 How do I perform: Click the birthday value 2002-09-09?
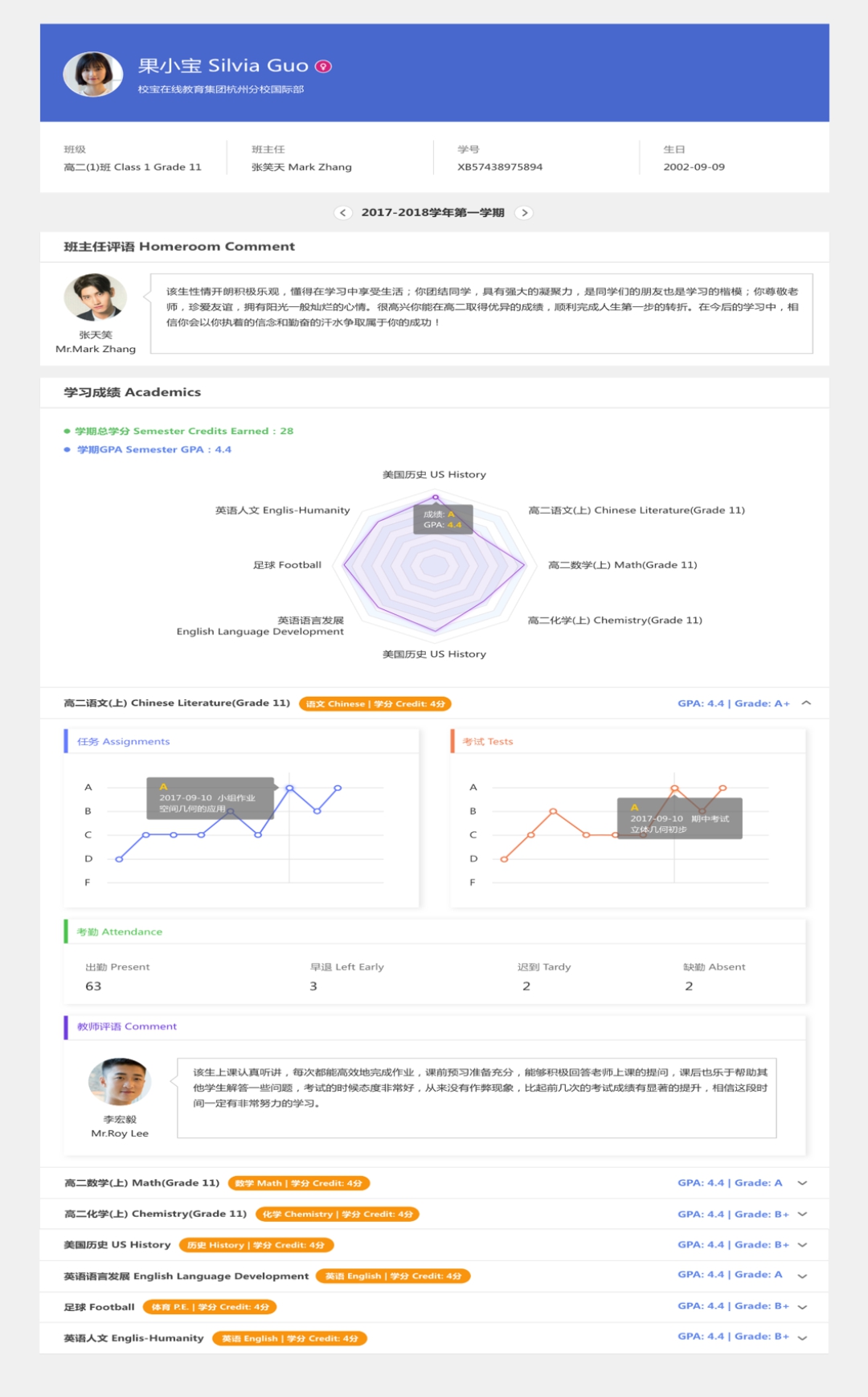tap(694, 167)
